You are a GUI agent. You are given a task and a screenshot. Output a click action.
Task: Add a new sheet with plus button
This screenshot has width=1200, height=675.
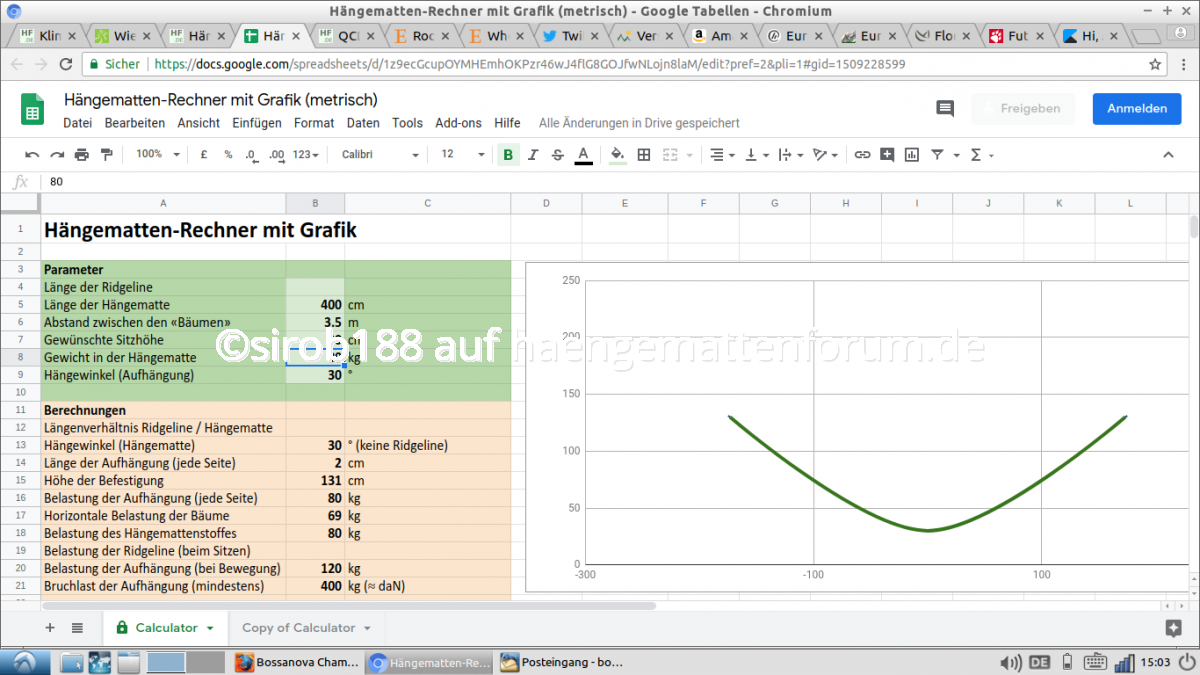click(50, 628)
